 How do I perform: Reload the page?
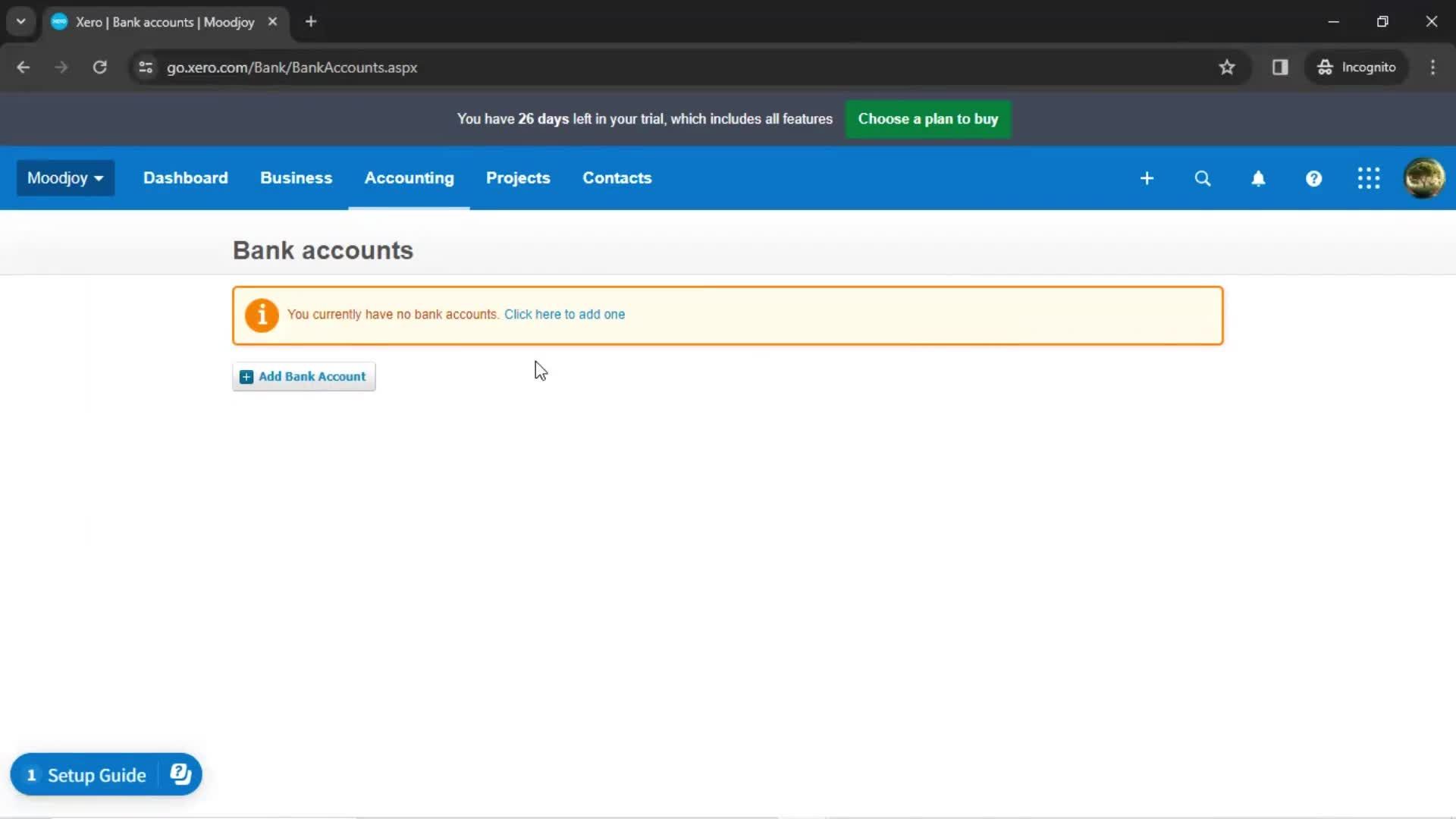(99, 67)
